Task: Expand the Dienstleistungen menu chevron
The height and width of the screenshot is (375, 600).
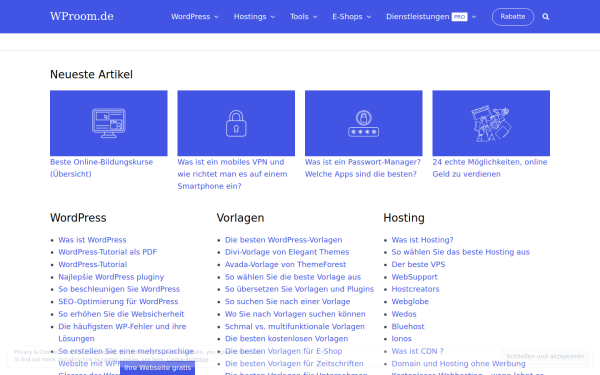Action: coord(474,17)
